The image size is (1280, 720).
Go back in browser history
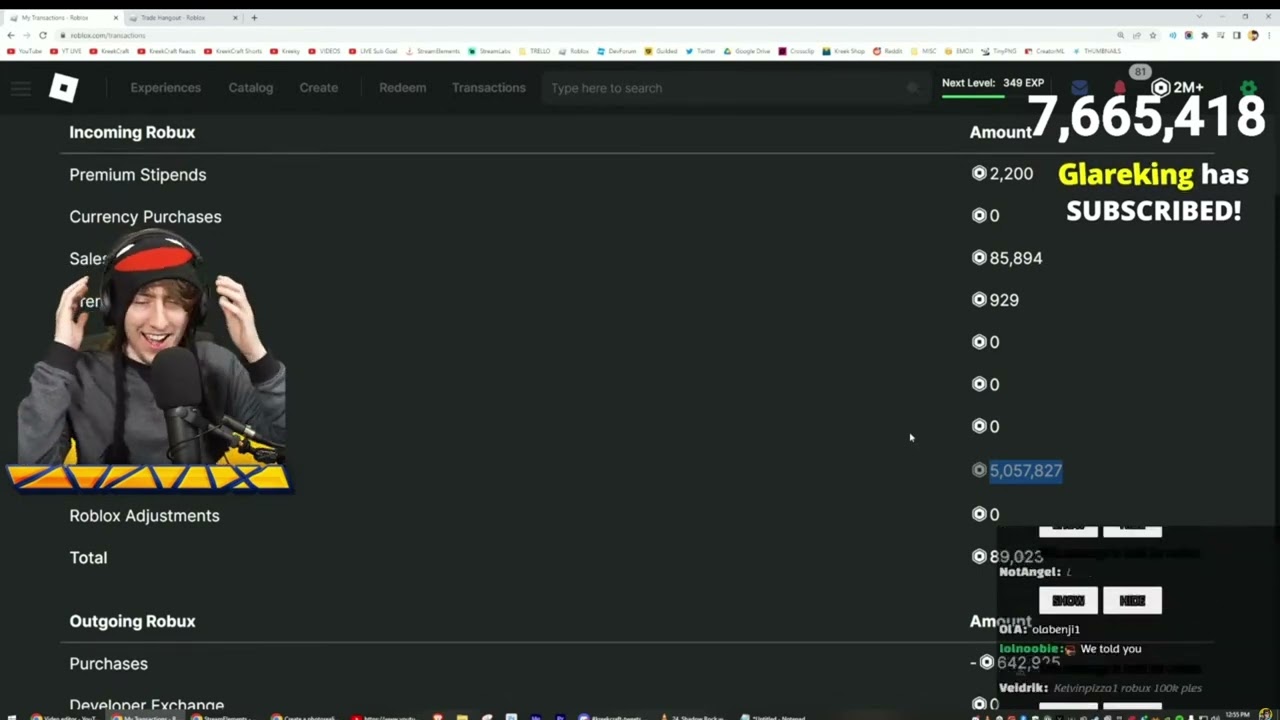click(11, 35)
